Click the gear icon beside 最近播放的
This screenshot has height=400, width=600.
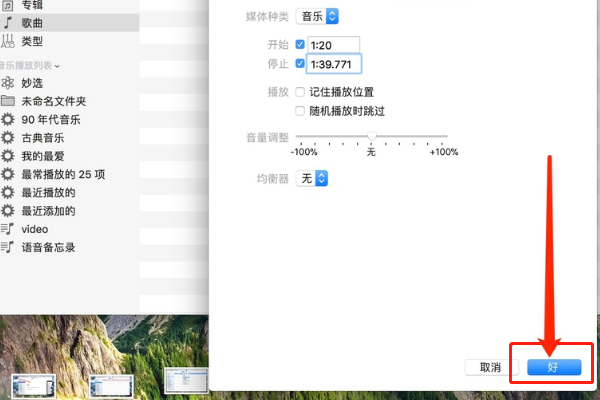pos(8,193)
